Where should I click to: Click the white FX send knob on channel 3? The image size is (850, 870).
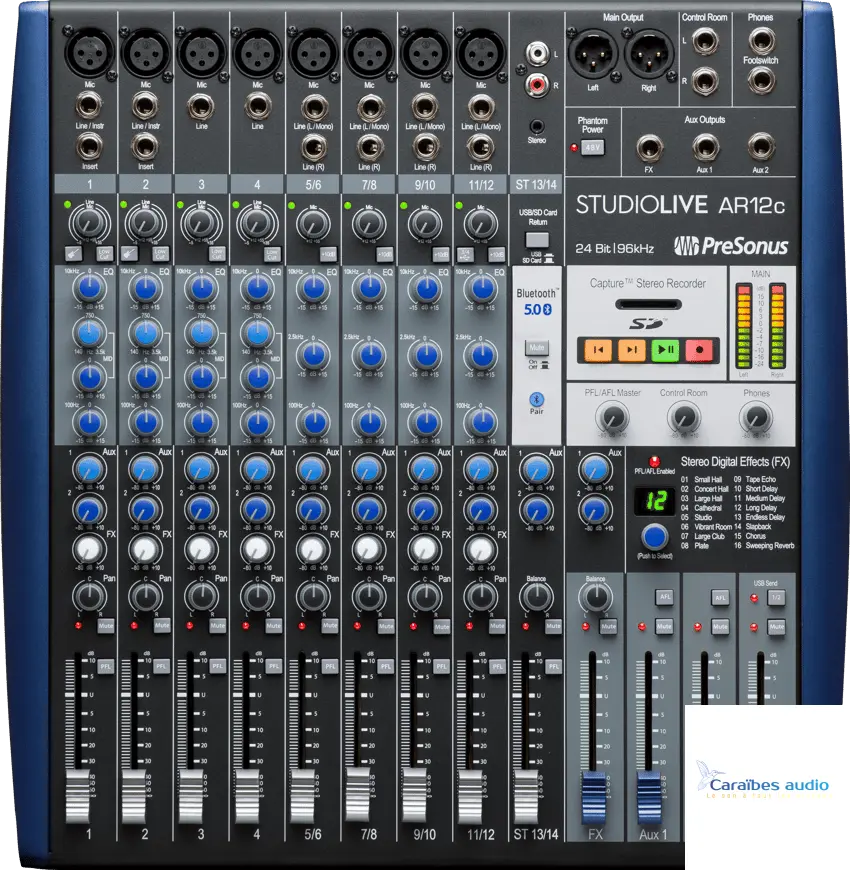[x=201, y=549]
